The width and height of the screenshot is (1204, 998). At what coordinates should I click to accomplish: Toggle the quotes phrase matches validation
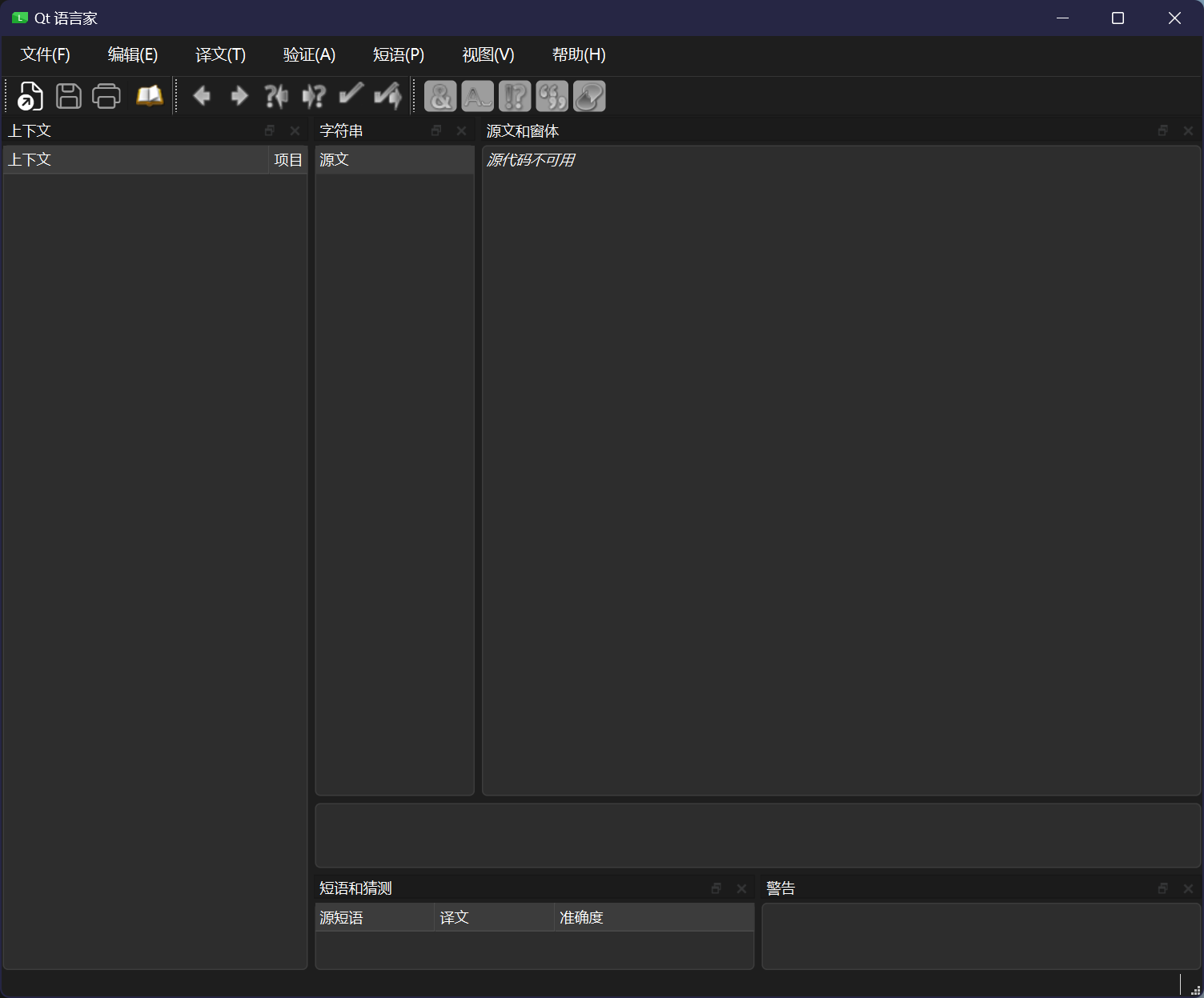click(552, 96)
